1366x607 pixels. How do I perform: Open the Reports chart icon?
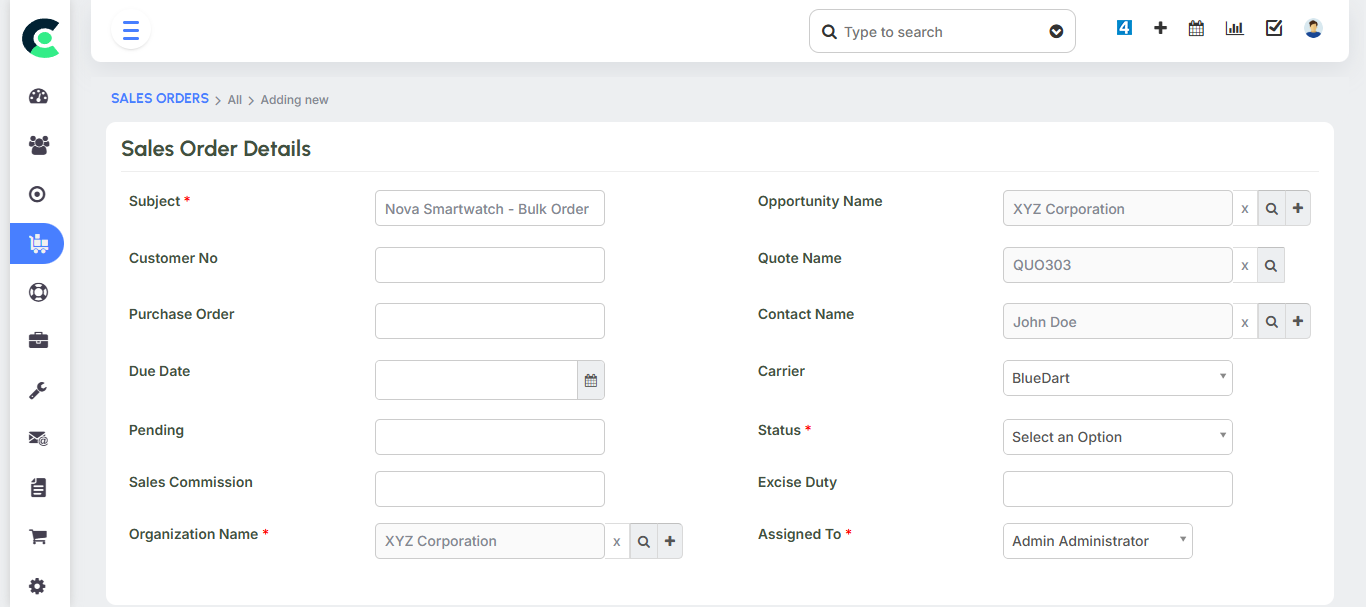pos(1233,27)
